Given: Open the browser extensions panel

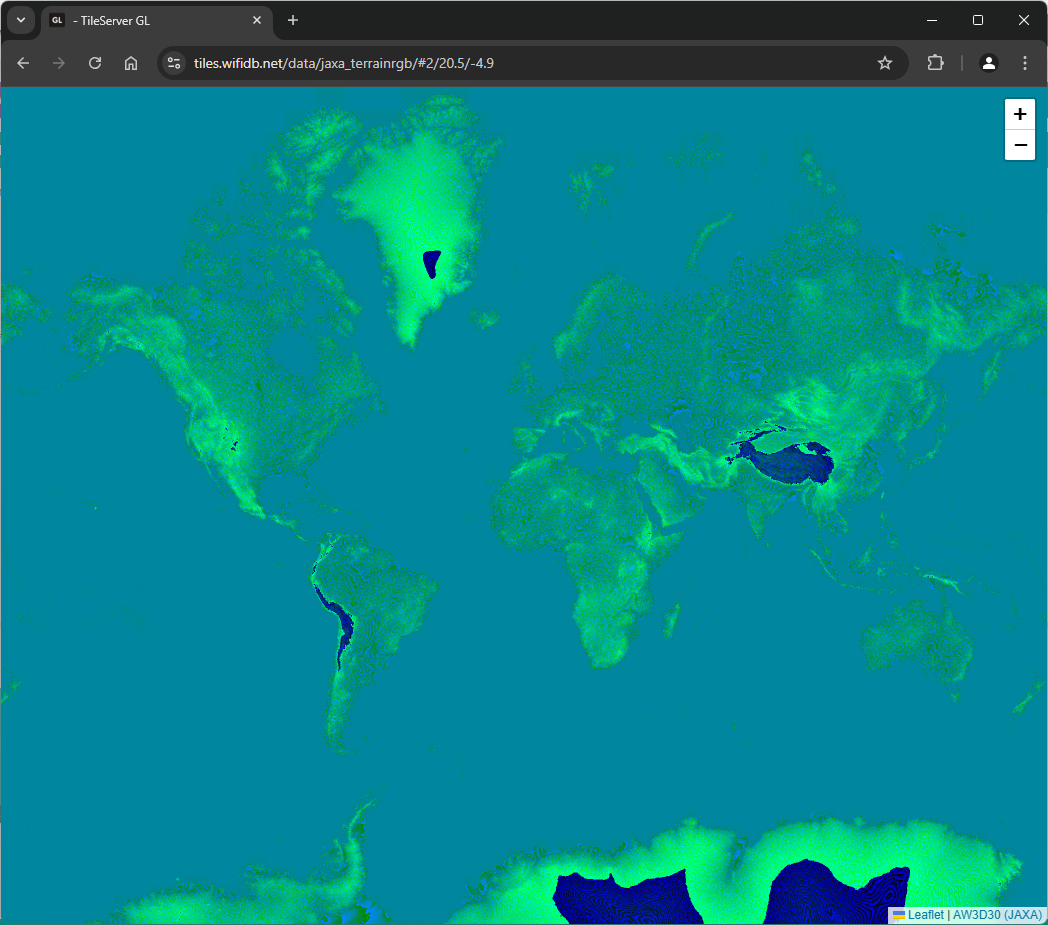Looking at the screenshot, I should pos(934,63).
